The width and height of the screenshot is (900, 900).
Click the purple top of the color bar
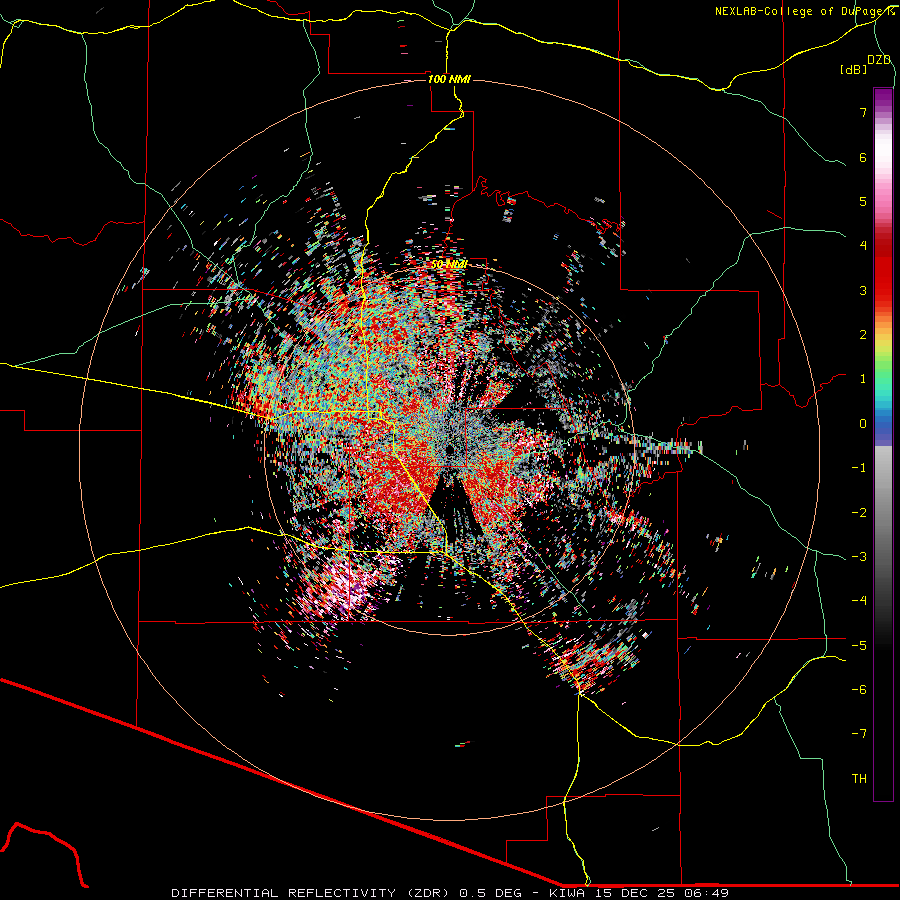click(883, 98)
